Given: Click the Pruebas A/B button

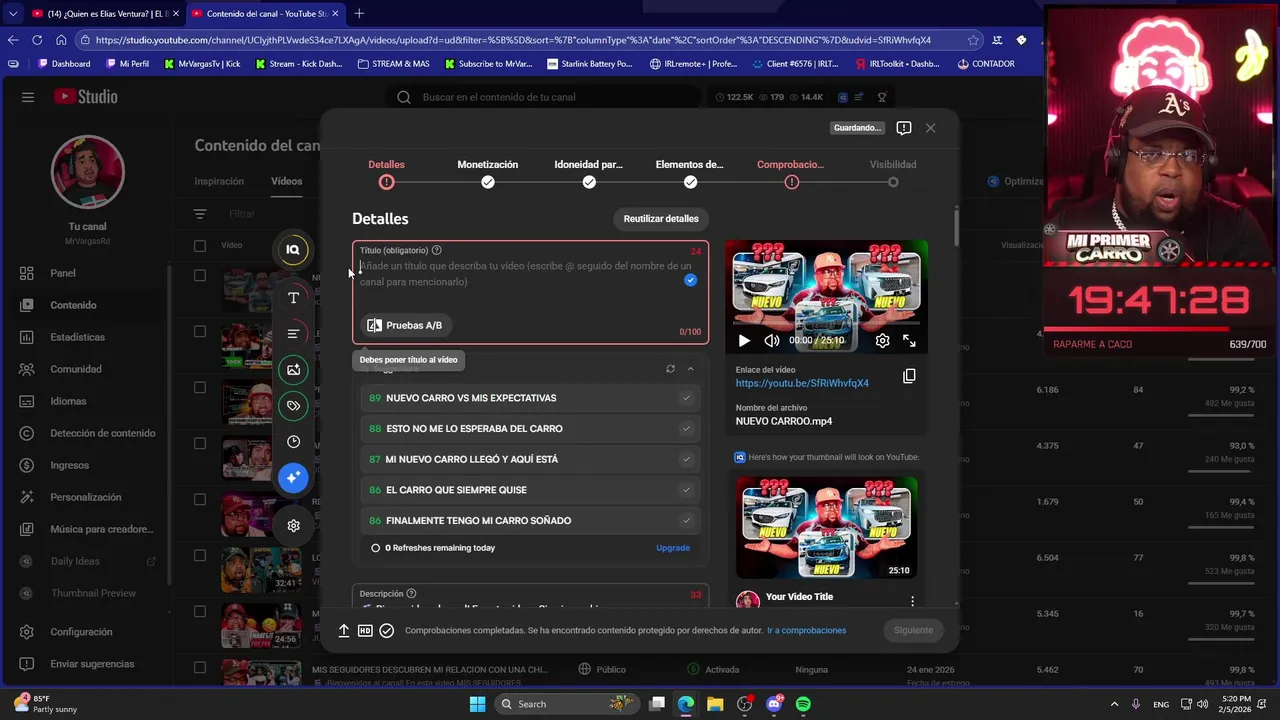Looking at the screenshot, I should (405, 325).
